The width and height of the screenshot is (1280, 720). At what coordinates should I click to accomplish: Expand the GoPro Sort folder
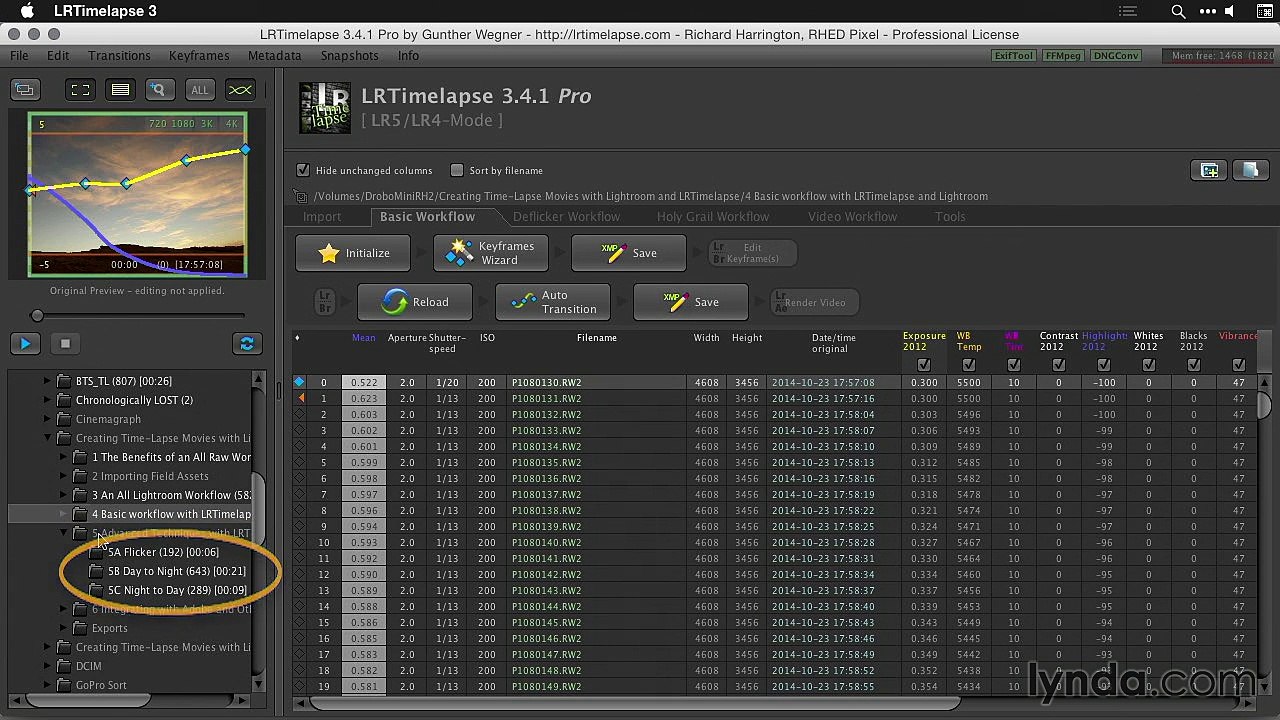[x=47, y=685]
